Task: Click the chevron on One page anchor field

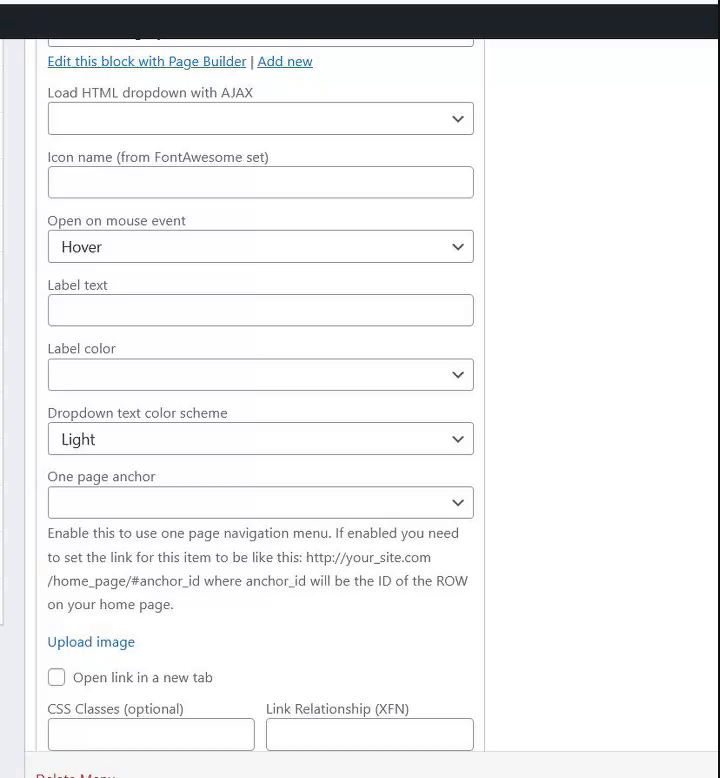Action: (457, 503)
